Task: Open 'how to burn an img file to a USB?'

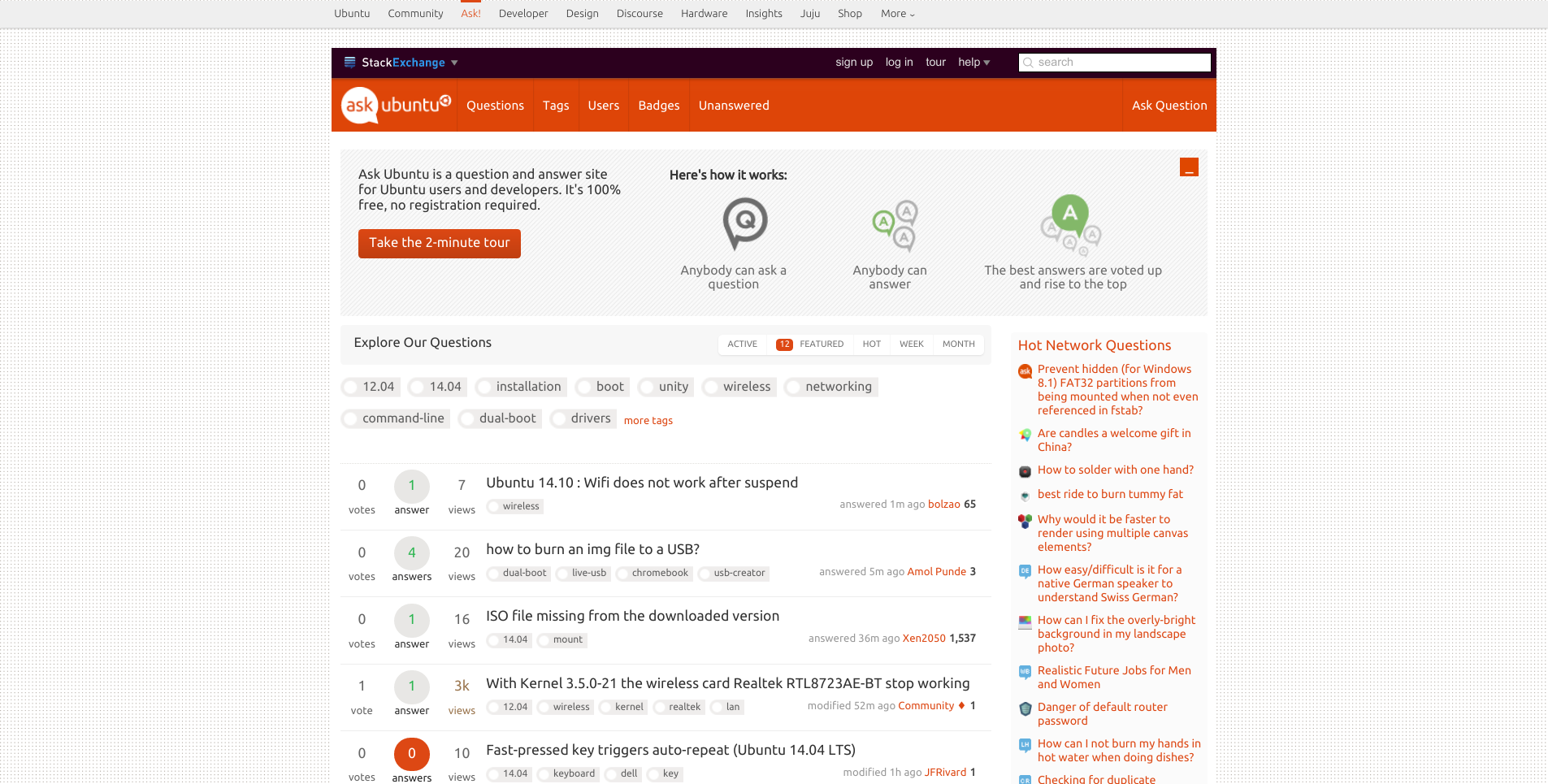Action: (592, 549)
